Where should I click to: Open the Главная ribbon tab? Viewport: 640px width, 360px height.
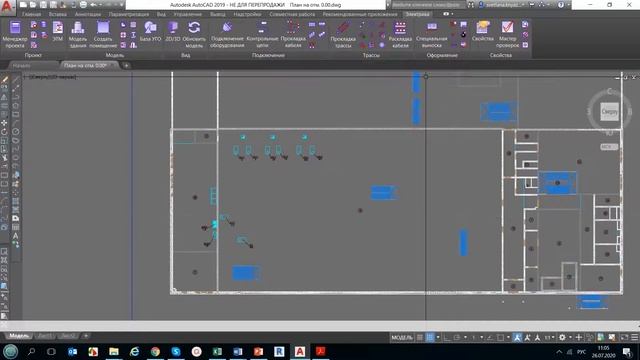31,14
